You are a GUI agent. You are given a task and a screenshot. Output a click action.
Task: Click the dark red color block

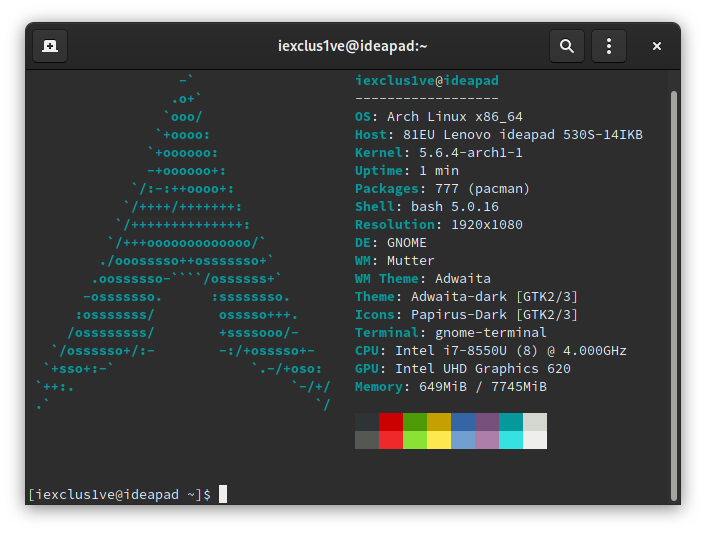click(x=391, y=422)
